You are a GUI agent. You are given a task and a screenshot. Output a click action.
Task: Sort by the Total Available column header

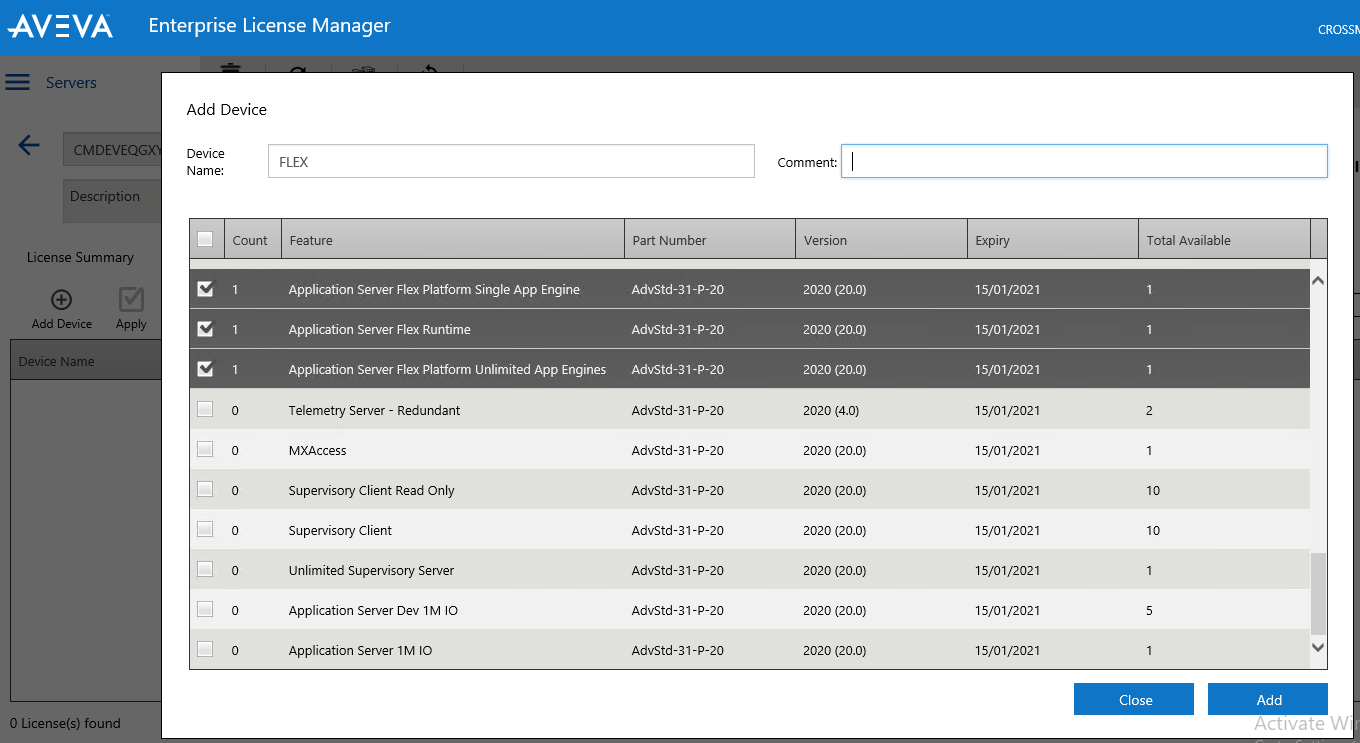(x=1224, y=240)
